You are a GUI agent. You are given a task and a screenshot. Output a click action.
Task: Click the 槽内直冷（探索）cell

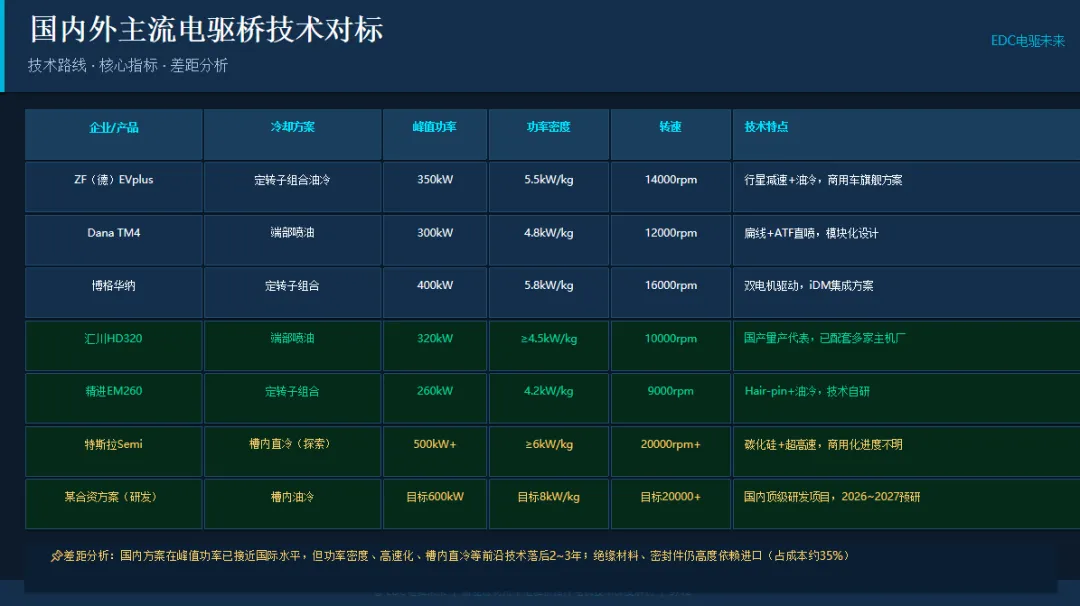(x=293, y=451)
